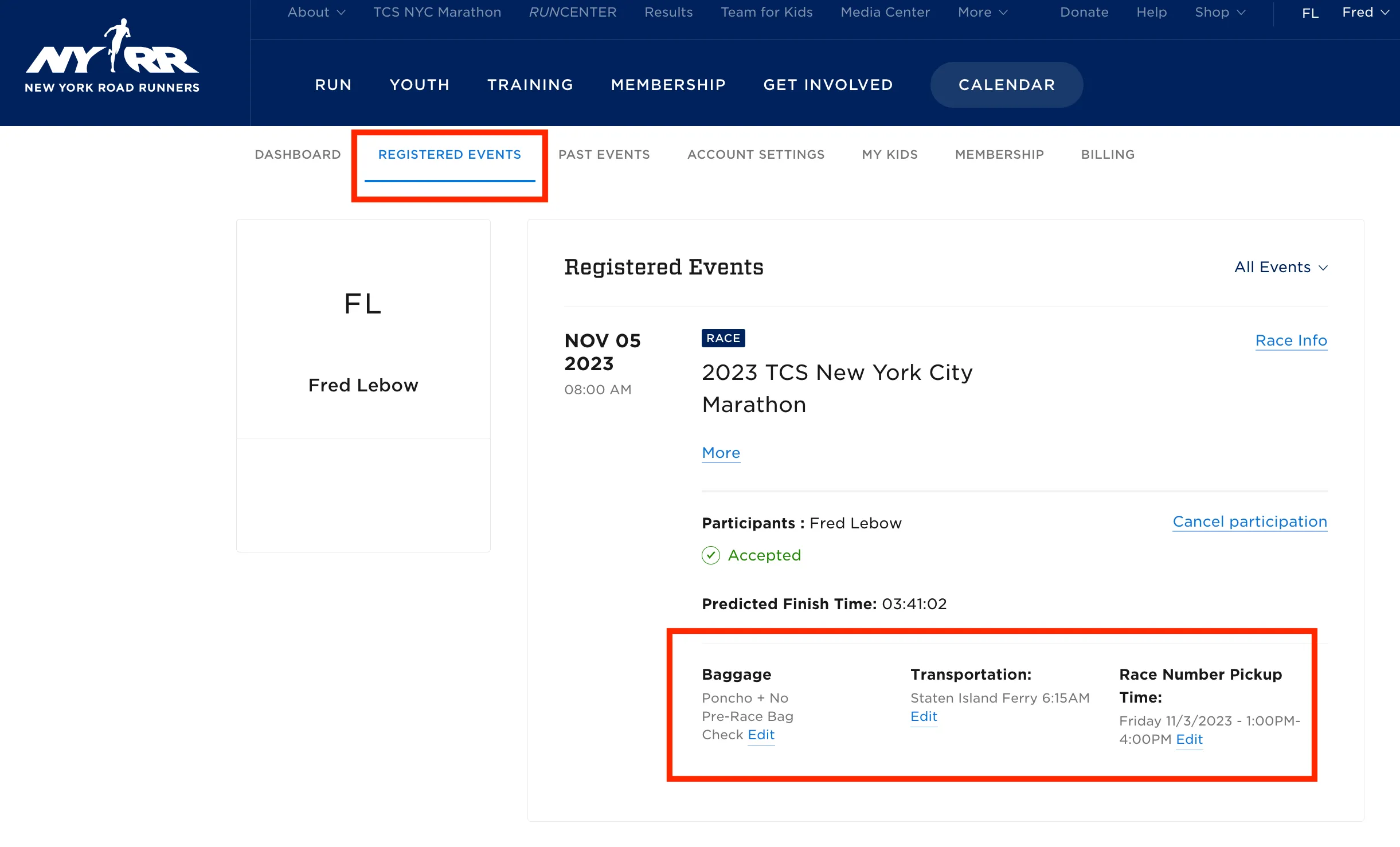The height and width of the screenshot is (847, 1400).
Task: Open the My Kids tab
Action: [890, 155]
